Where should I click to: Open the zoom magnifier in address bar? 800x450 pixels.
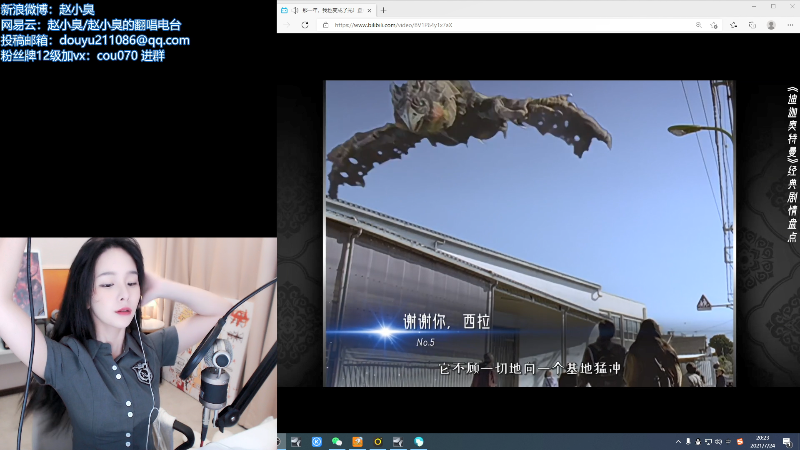(x=698, y=25)
